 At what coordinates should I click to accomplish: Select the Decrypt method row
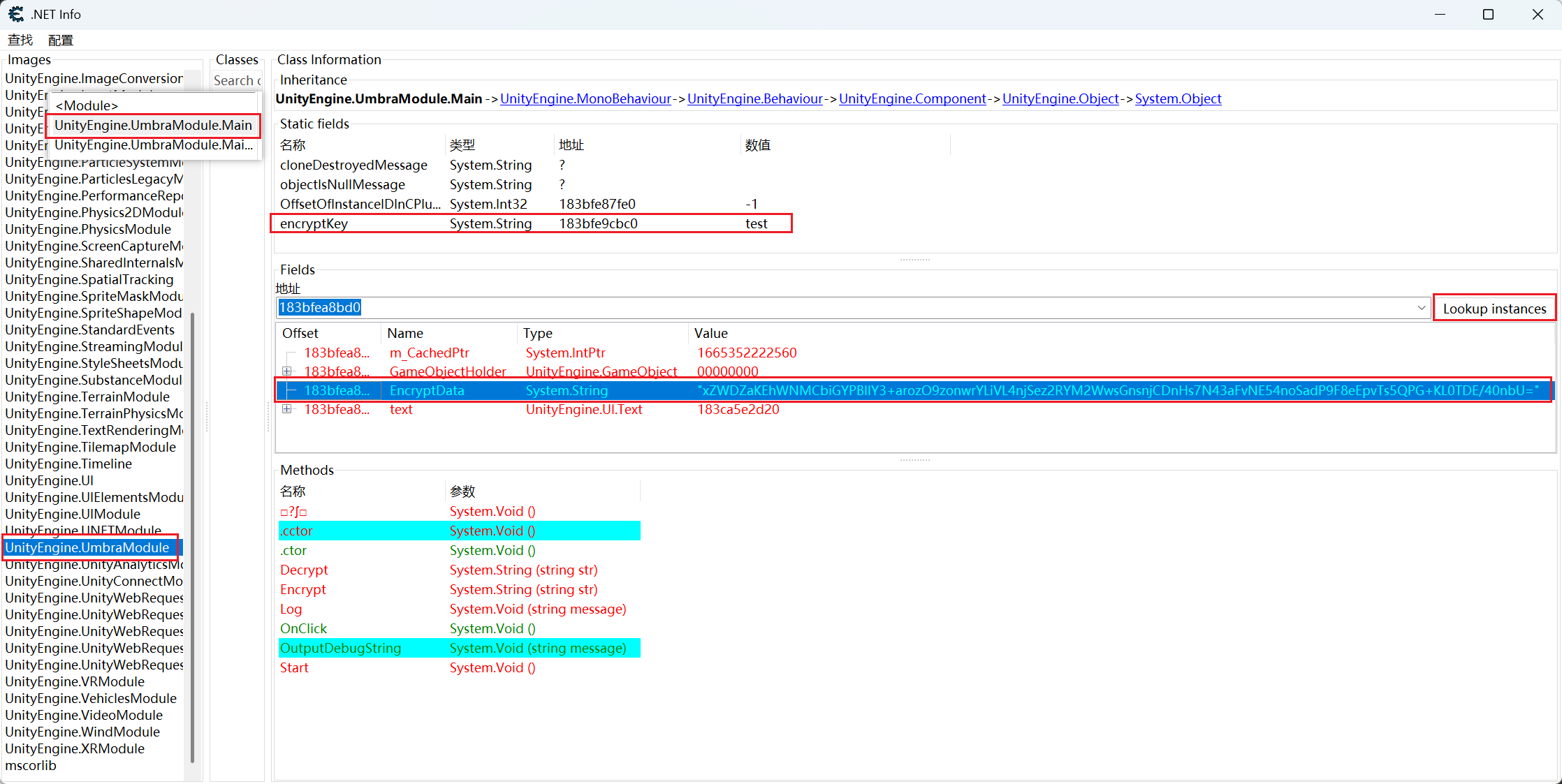[x=305, y=570]
